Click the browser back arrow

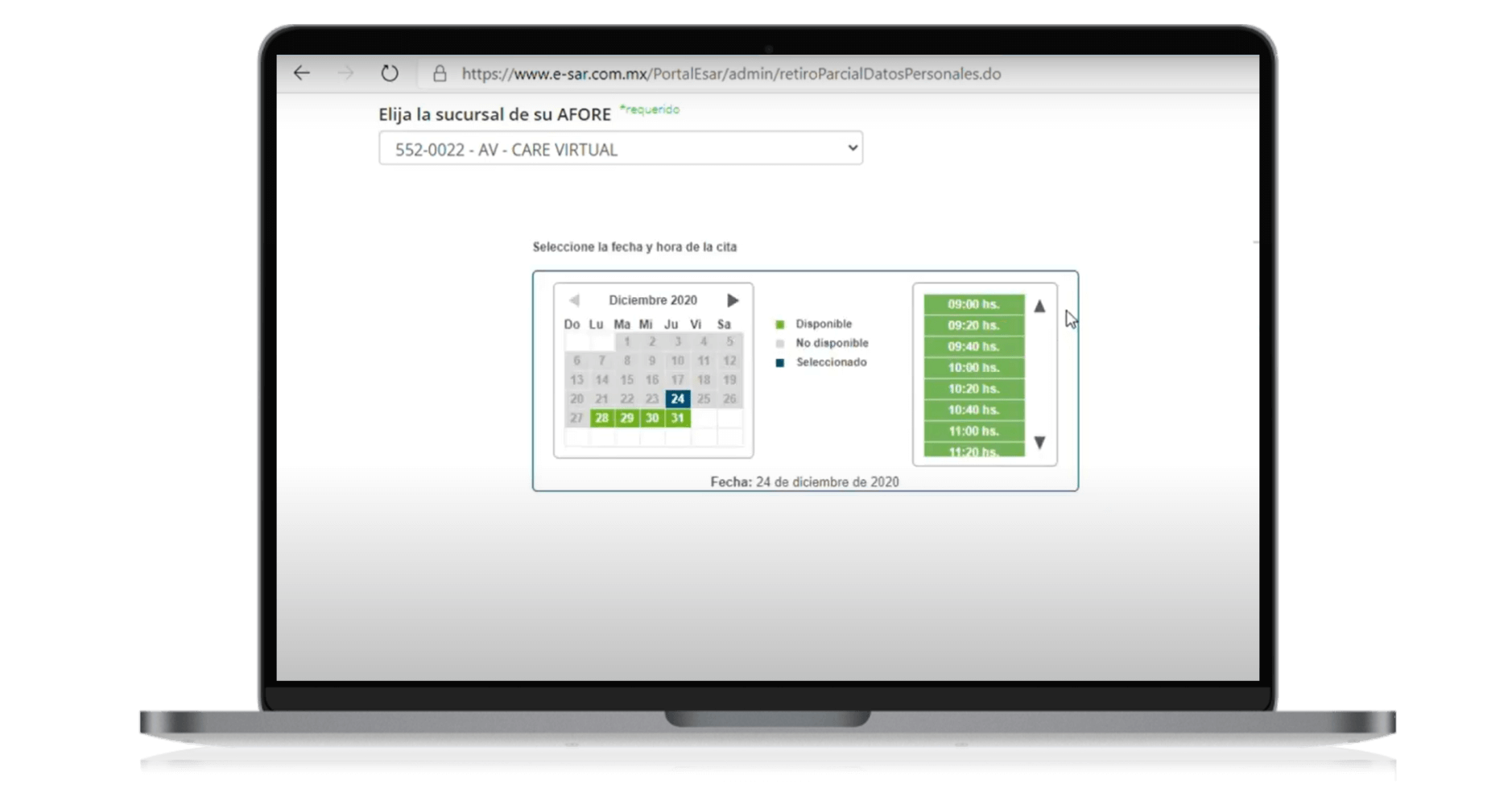click(x=302, y=73)
